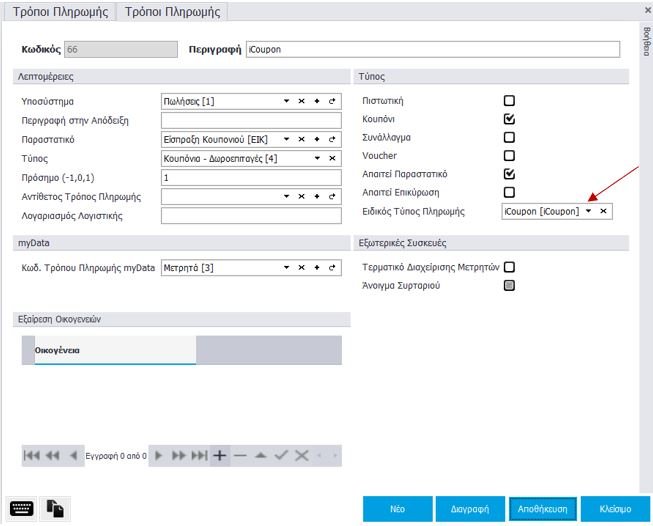653x526 pixels.
Task: Click the Νέο button
Action: click(x=397, y=509)
